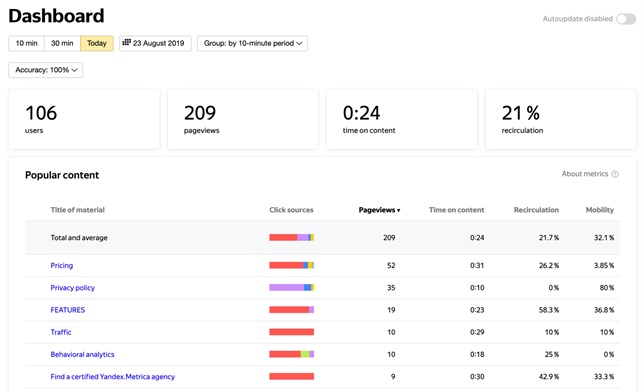Click the 0:29 time value for Traffic

(477, 332)
